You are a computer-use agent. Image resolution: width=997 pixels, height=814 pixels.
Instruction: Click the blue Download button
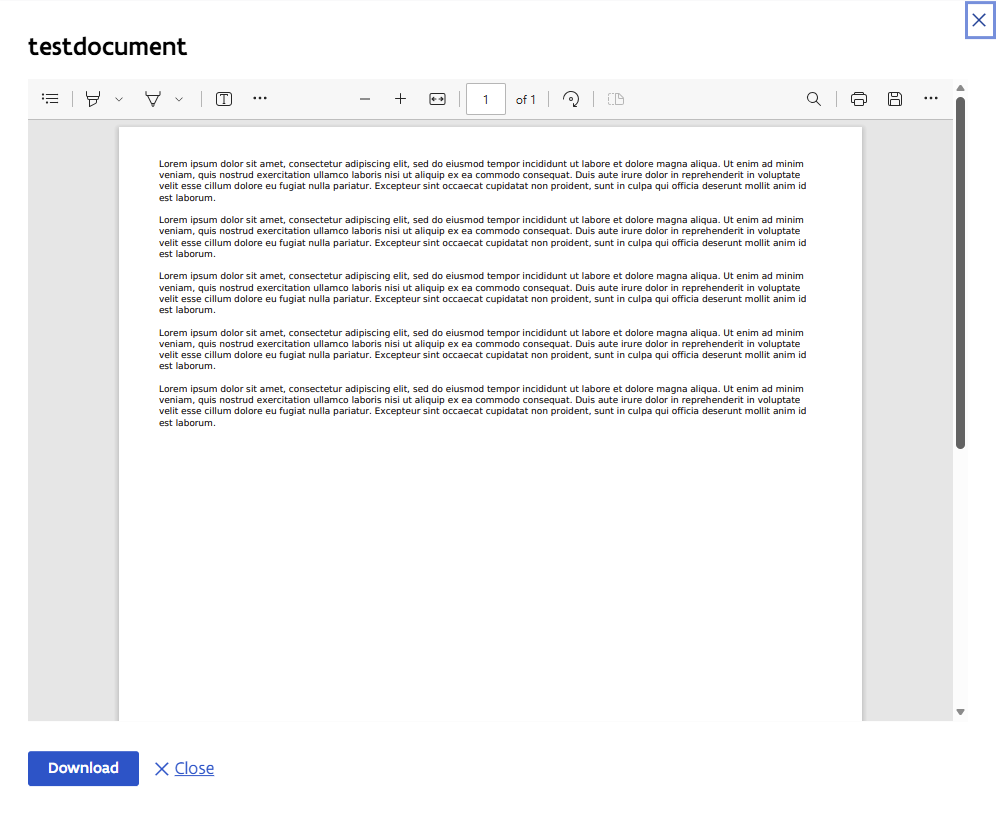(83, 768)
